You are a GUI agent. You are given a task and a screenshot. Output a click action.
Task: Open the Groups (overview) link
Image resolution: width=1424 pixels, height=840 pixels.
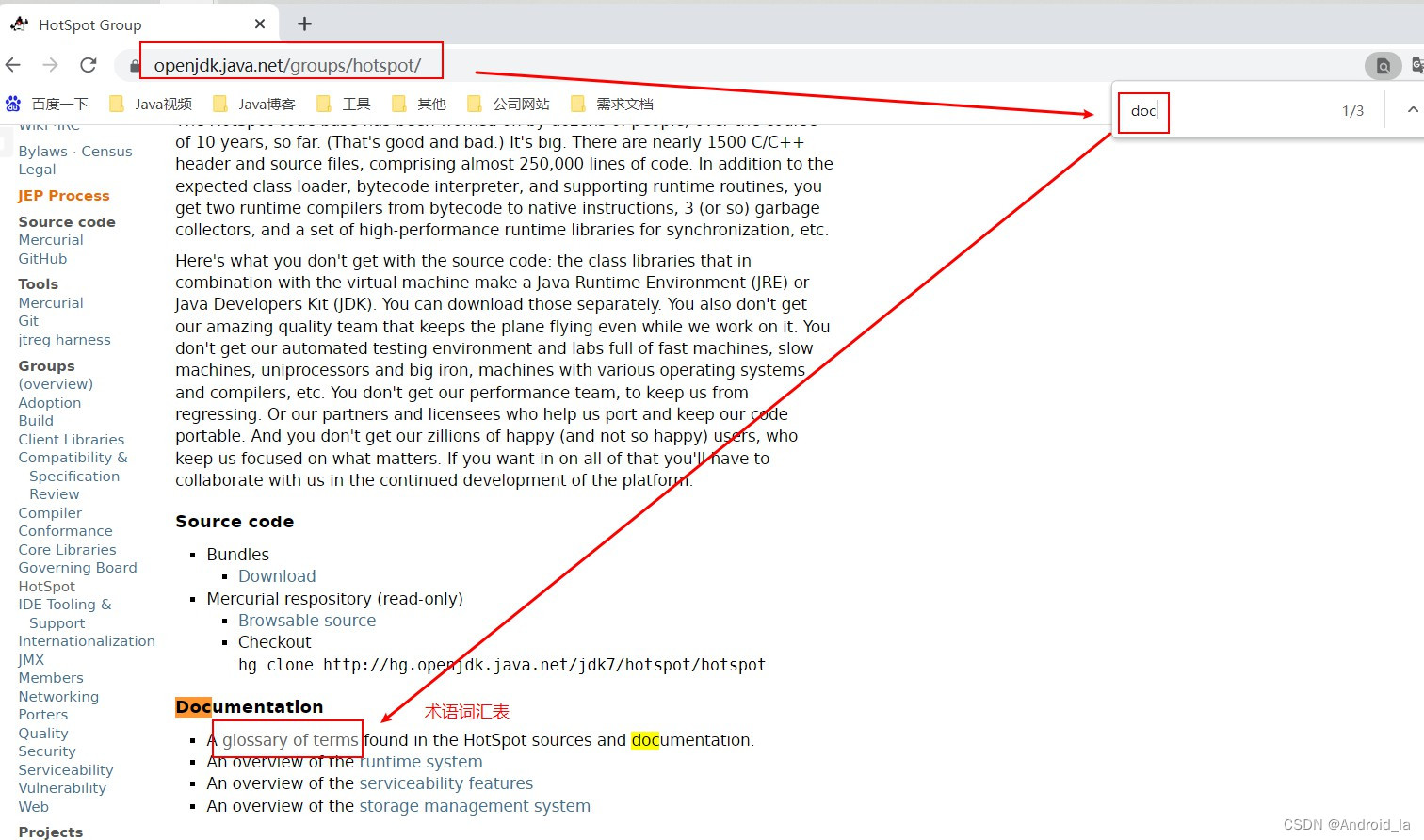[56, 384]
